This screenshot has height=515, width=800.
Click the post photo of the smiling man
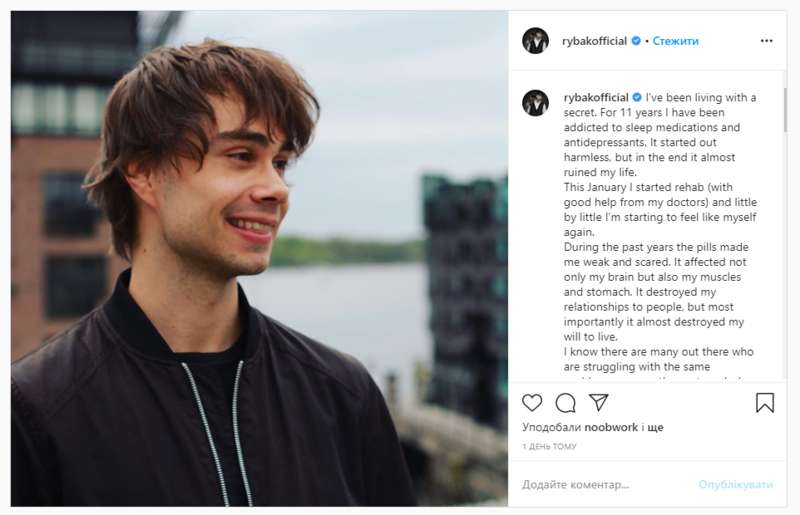tap(260, 258)
